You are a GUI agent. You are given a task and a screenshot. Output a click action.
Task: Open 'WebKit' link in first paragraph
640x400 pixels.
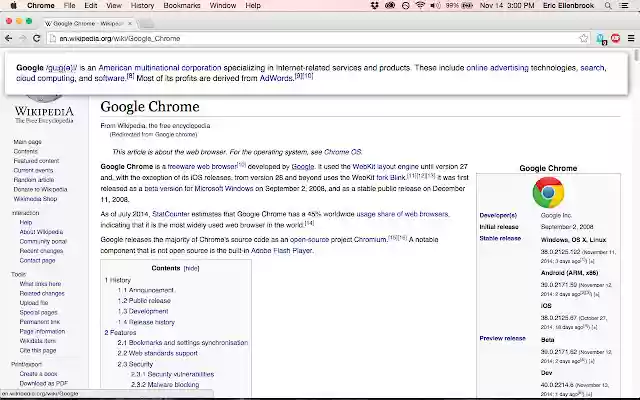[363, 167]
